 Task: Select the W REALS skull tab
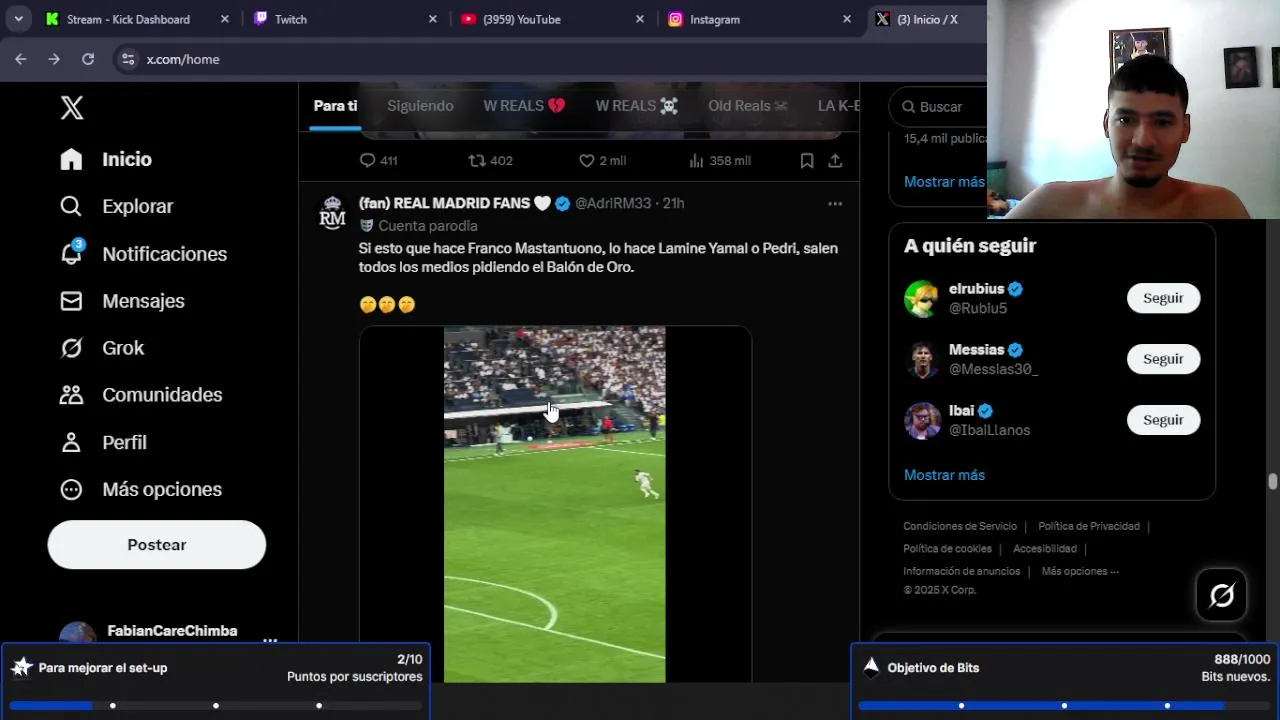637,106
